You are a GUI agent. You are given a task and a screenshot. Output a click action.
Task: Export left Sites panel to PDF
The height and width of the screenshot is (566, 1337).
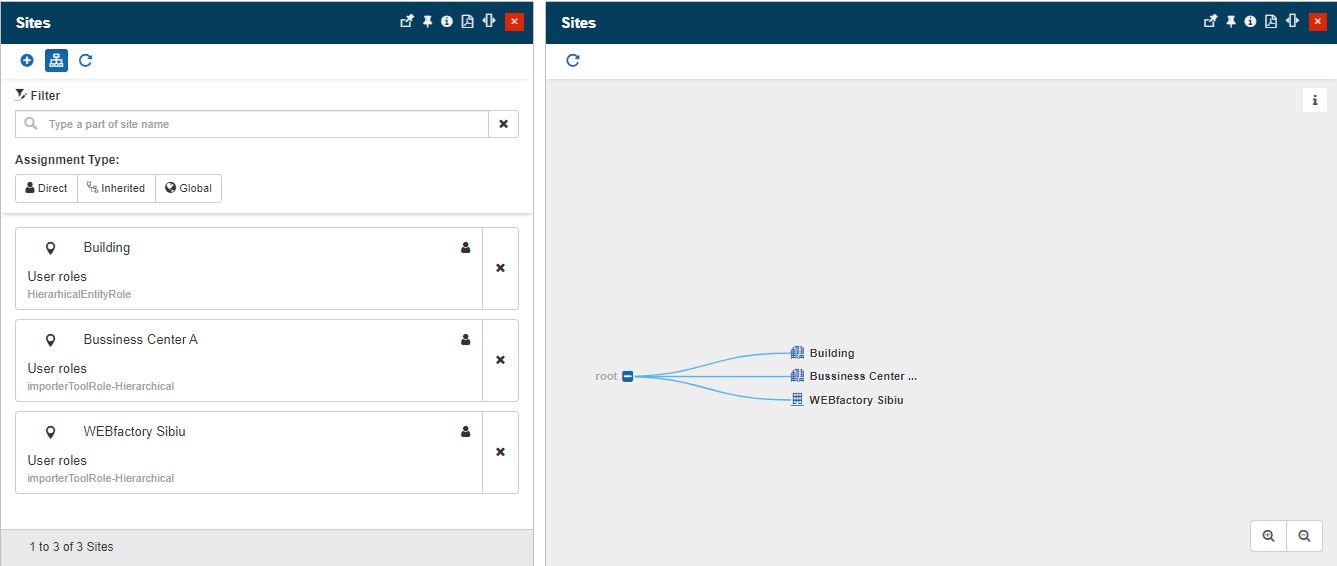click(x=467, y=22)
